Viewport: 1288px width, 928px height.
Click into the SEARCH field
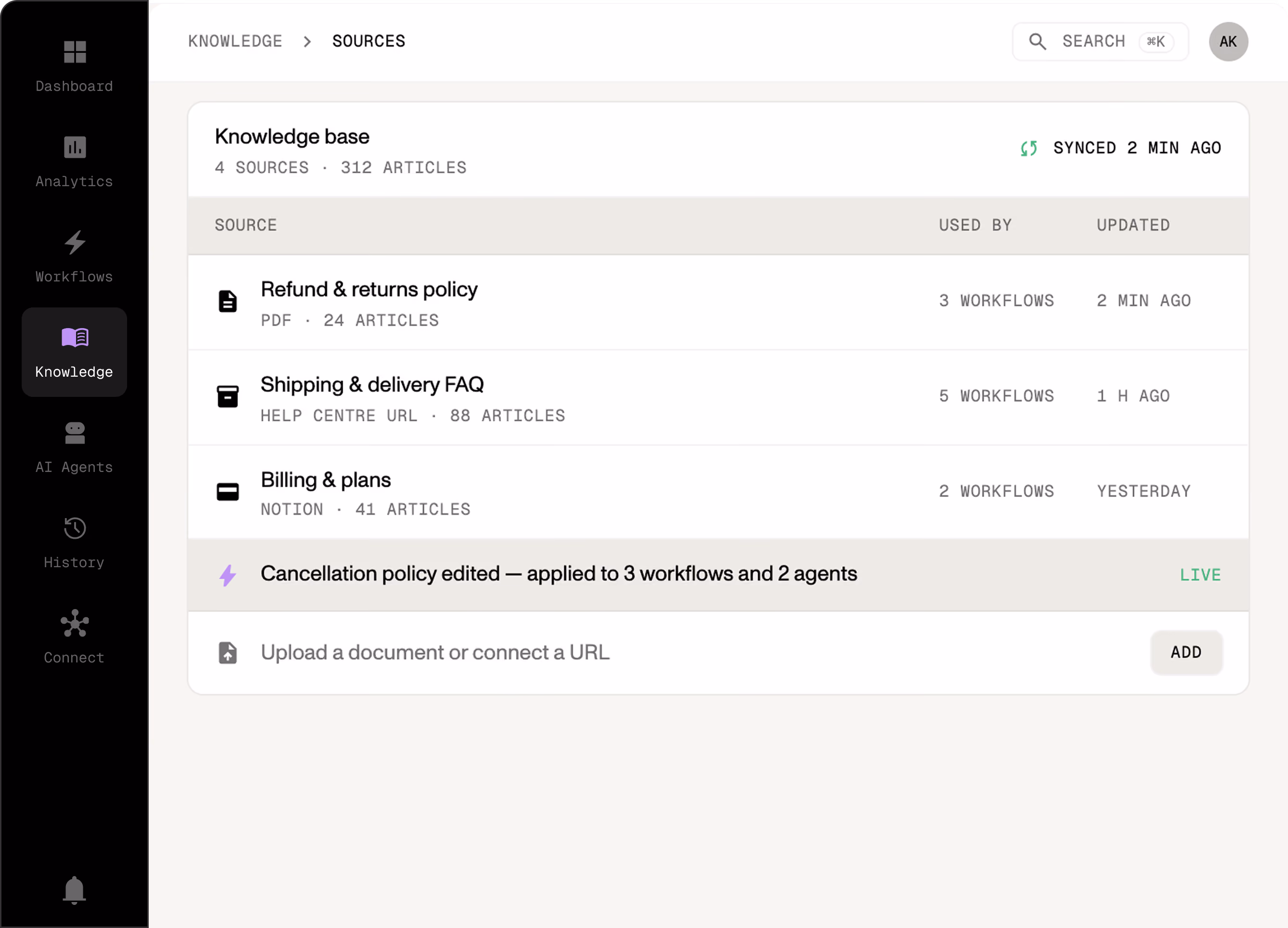point(1100,41)
